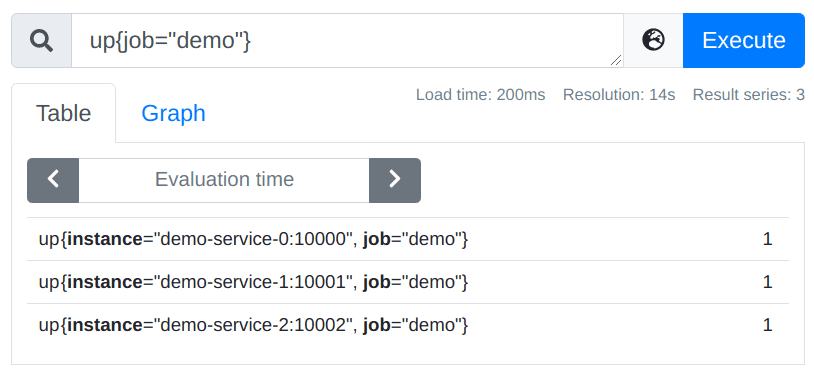The height and width of the screenshot is (371, 814).
Task: Select the demo-service-0:10000 result row
Action: [x=408, y=239]
